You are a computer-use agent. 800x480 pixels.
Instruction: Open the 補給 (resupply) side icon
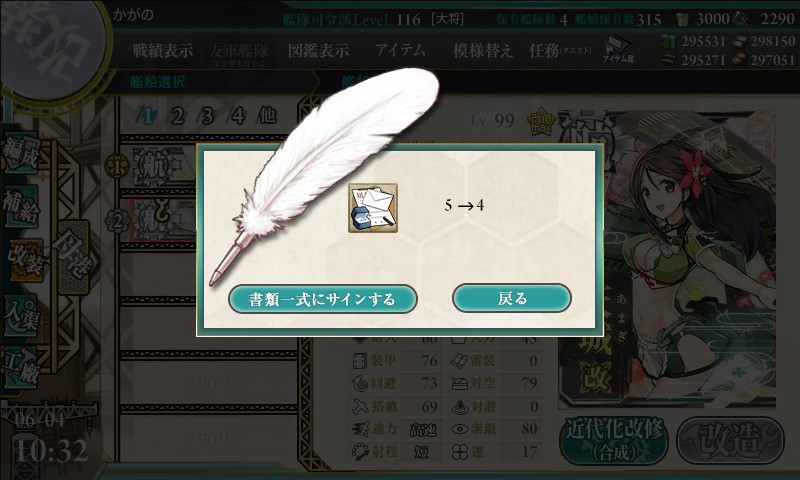pos(20,205)
